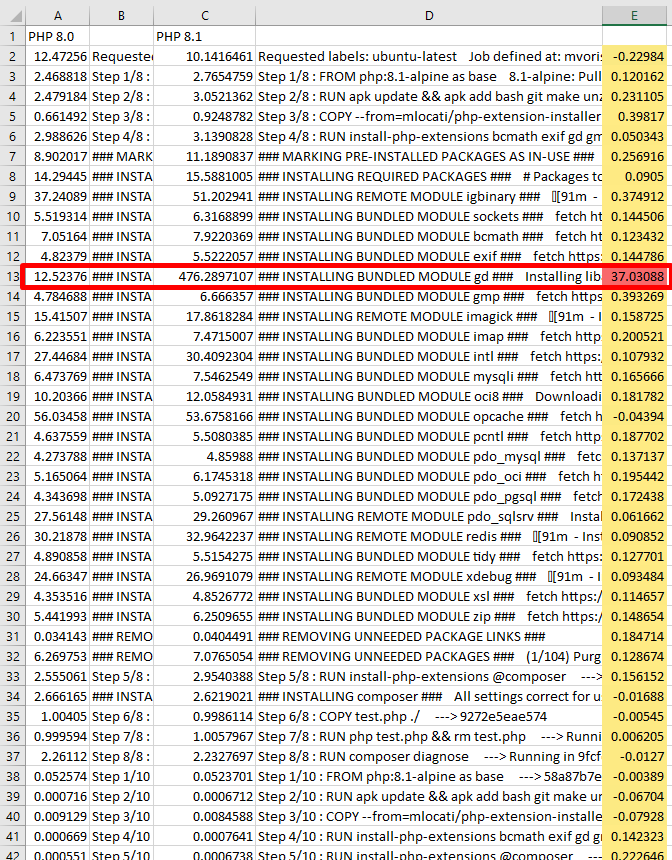The image size is (672, 860).
Task: Click 'Step 2/8 : RUN apk update' cell
Action: click(429, 97)
